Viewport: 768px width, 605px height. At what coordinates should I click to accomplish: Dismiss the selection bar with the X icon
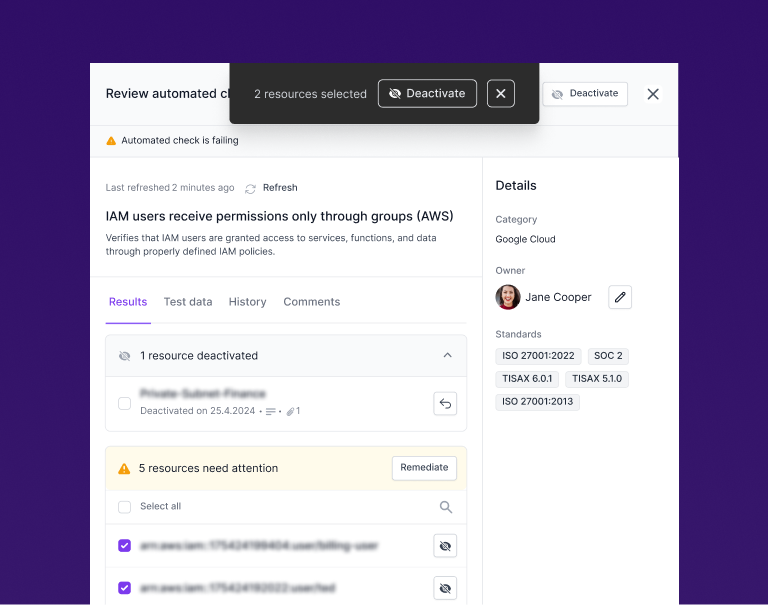point(501,94)
